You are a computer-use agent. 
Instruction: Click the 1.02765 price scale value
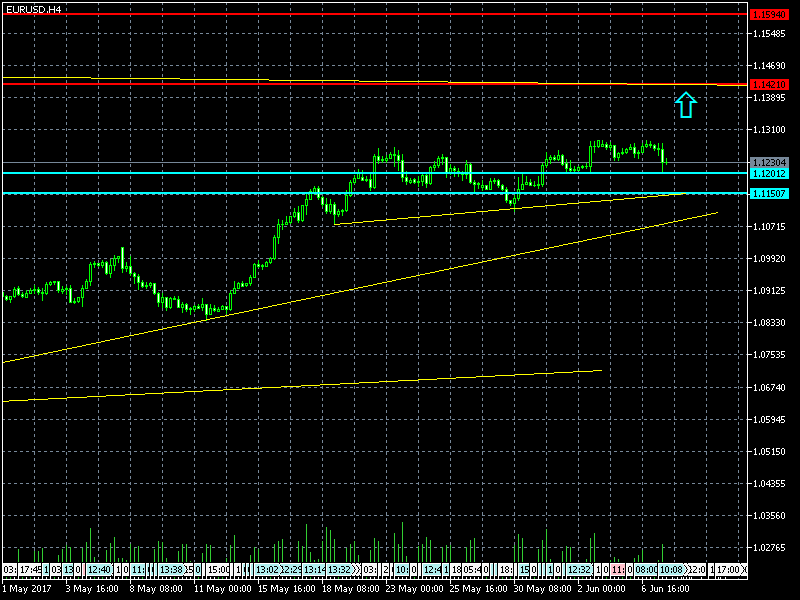(x=769, y=548)
